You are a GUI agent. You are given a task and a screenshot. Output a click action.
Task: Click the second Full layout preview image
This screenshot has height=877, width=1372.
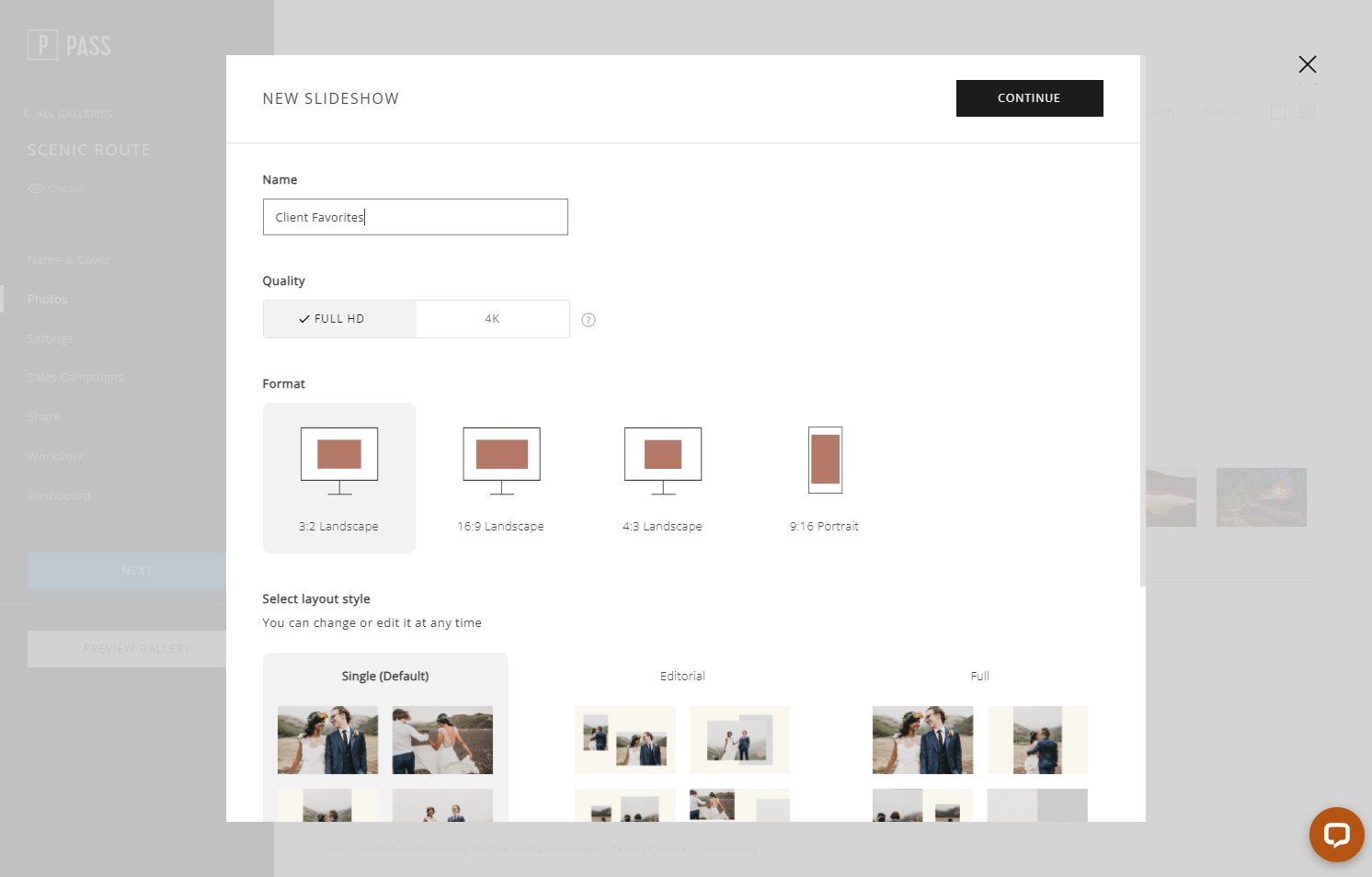pyautogui.click(x=1037, y=740)
